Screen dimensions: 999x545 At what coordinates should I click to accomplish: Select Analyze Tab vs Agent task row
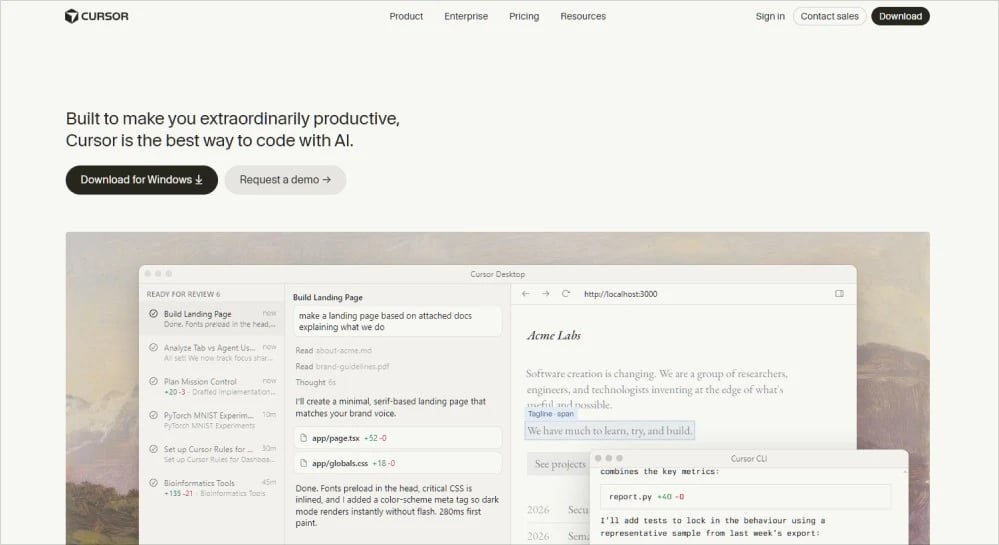click(x=212, y=352)
